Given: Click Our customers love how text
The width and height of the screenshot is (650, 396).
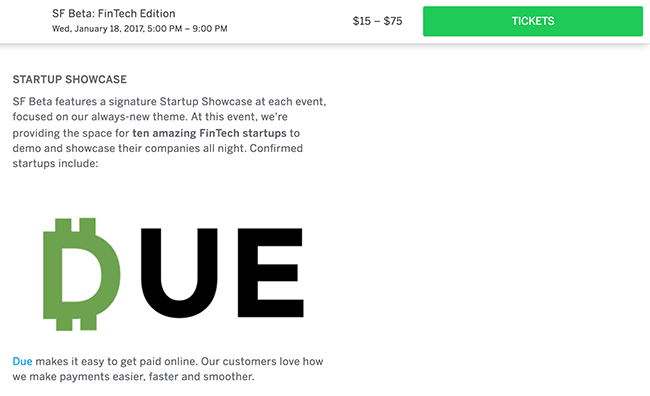Looking at the screenshot, I should click(262, 361).
